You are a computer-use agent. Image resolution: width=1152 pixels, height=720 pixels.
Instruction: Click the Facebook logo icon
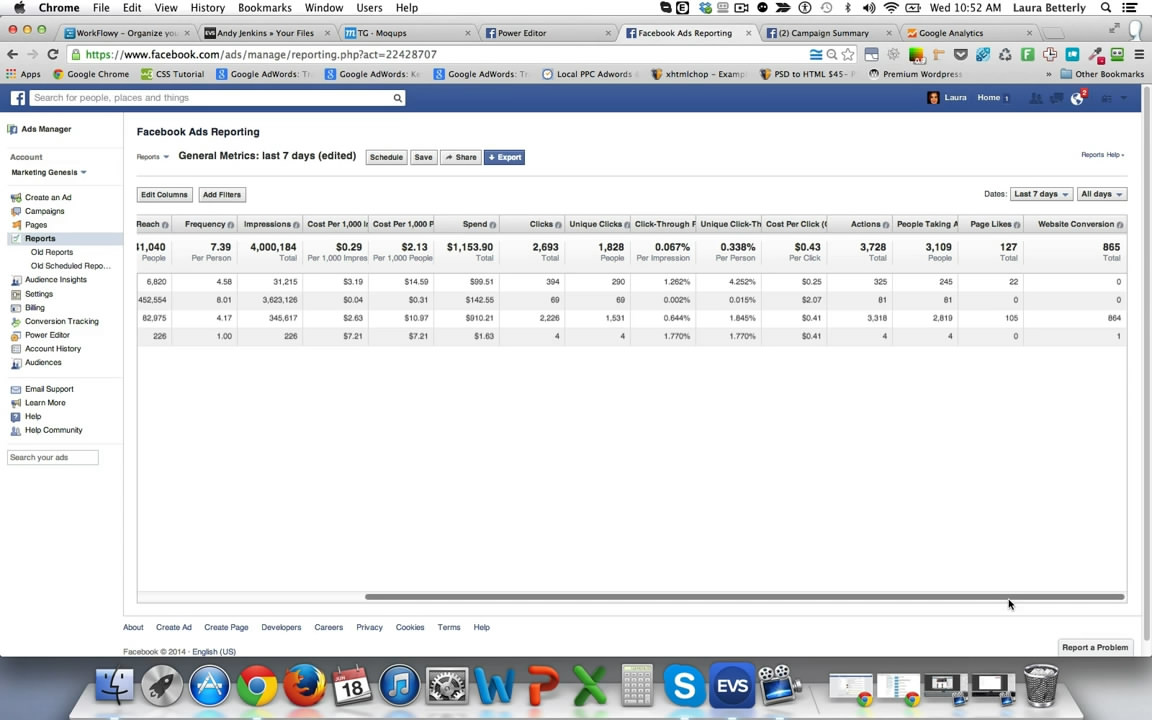tap(18, 98)
